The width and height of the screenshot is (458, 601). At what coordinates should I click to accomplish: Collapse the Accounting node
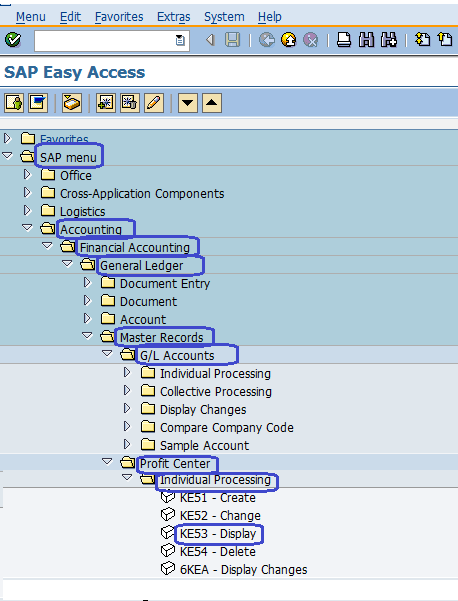click(x=27, y=227)
